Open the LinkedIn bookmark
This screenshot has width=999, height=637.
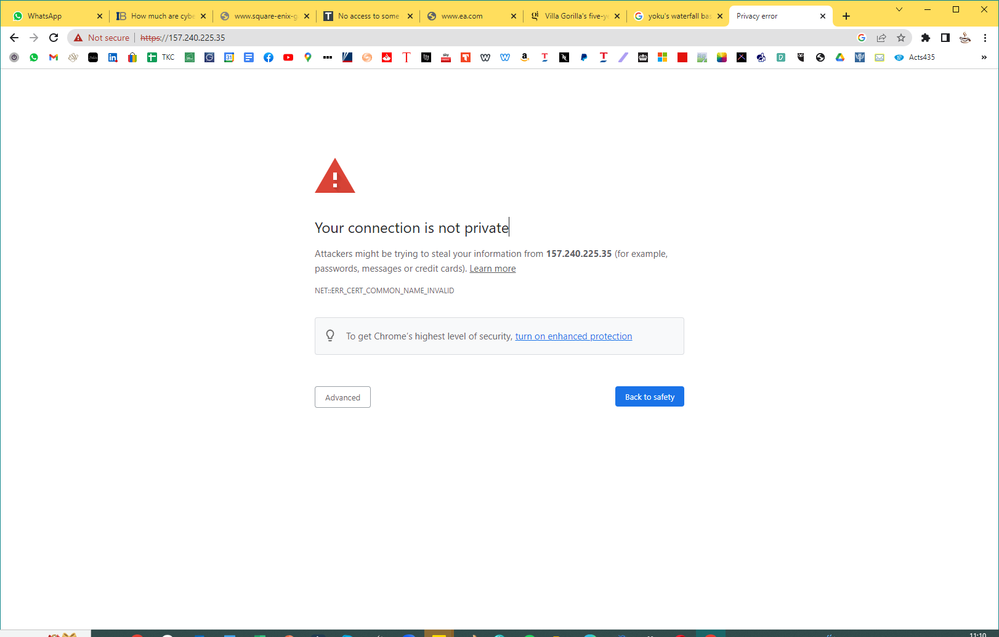click(x=112, y=57)
